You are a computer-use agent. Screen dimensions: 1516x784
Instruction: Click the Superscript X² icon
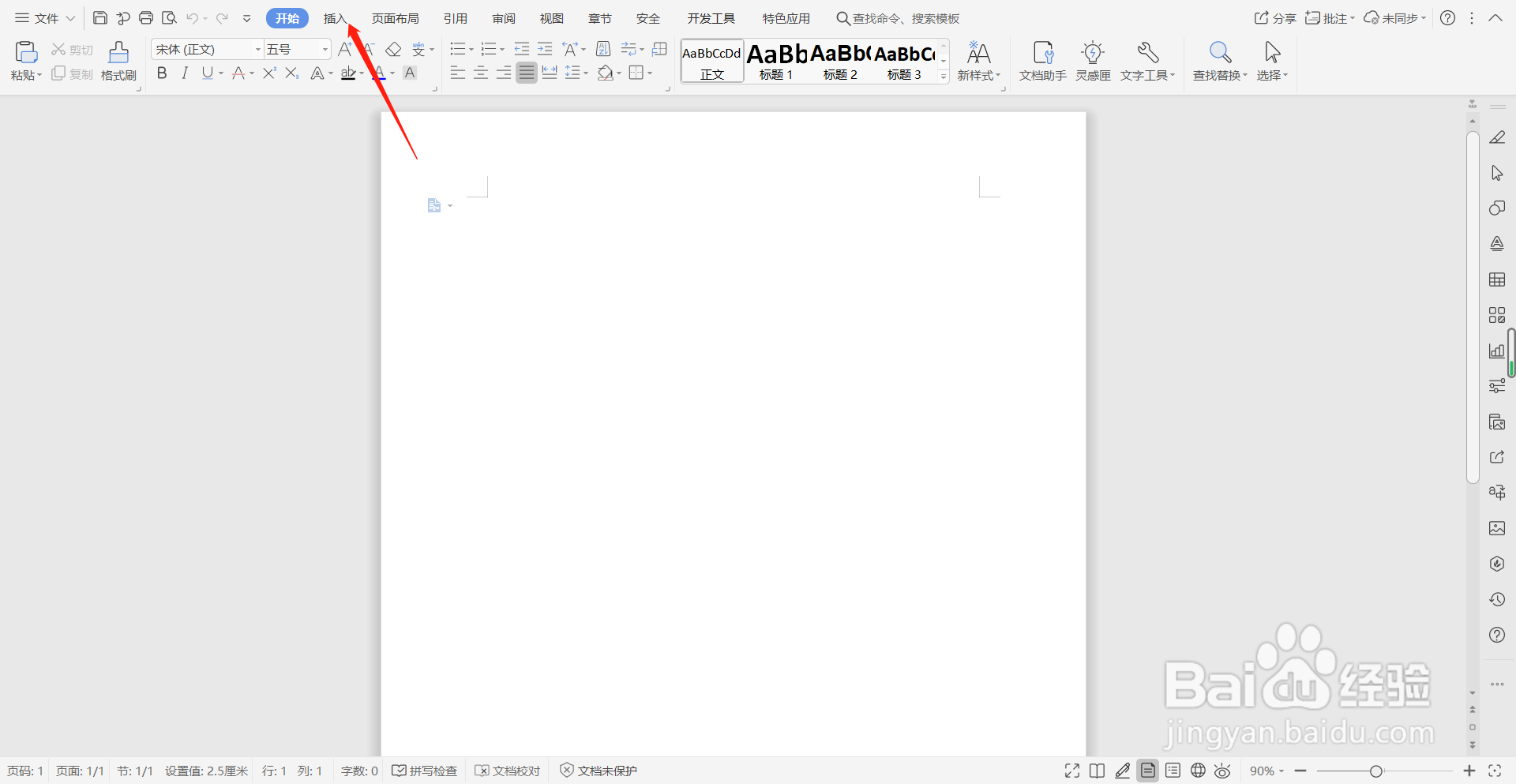[269, 73]
